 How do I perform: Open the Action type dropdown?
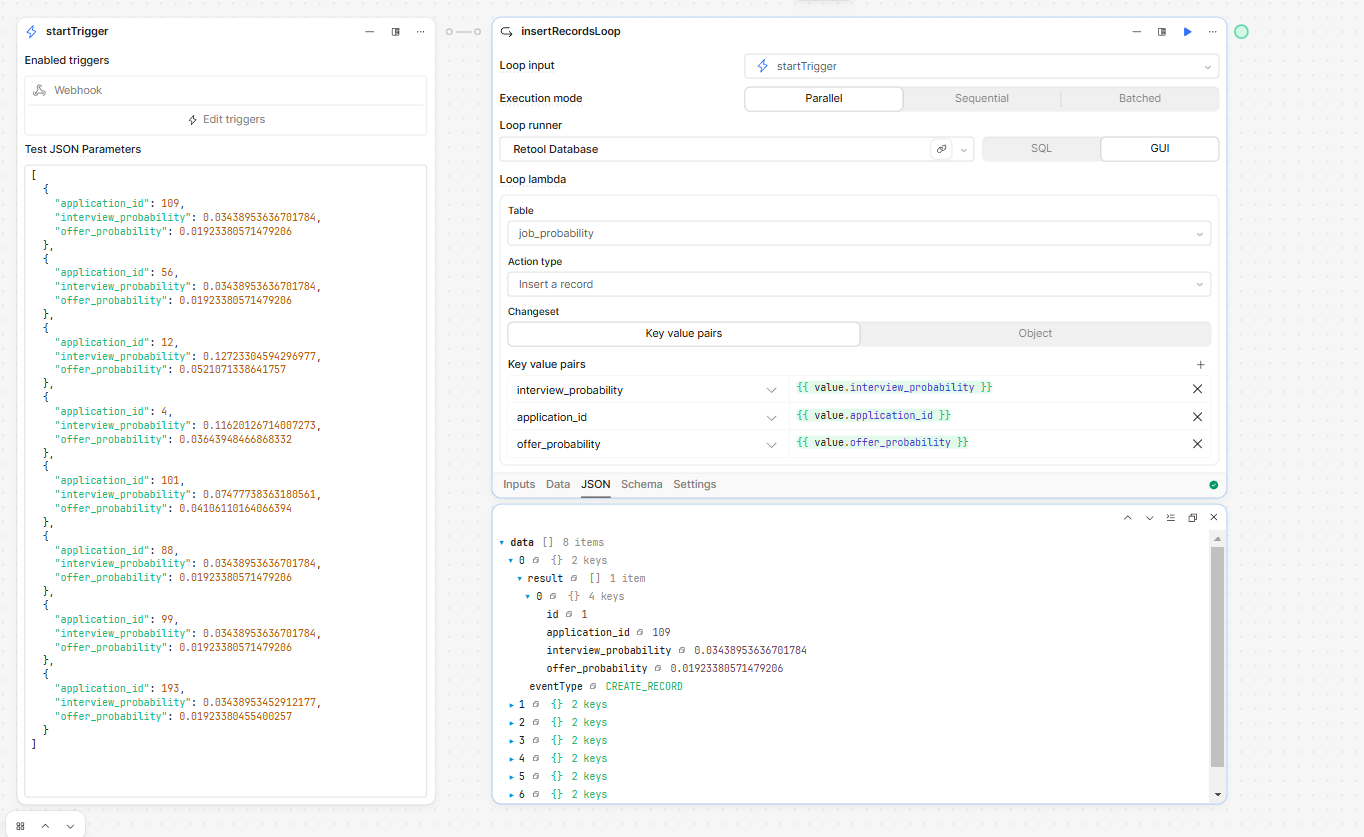(859, 284)
